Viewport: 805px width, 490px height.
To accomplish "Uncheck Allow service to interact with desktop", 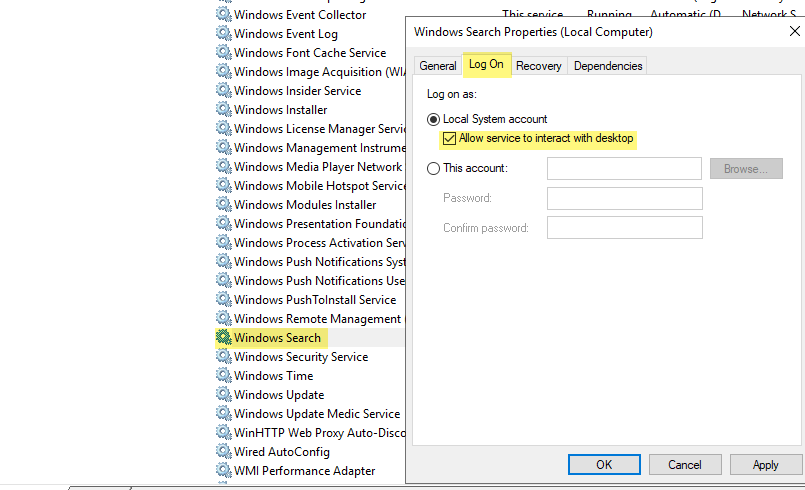I will 449,139.
